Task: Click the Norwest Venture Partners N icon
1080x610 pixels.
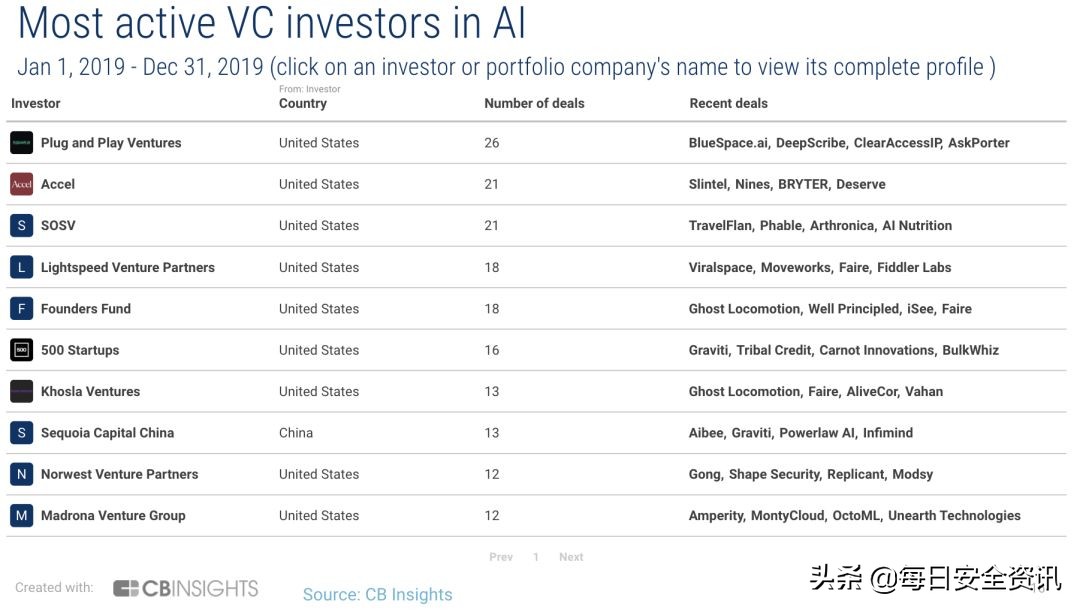Action: pyautogui.click(x=22, y=475)
